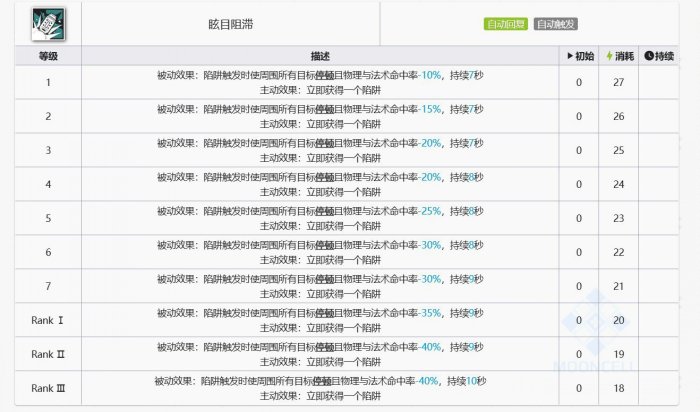Click the -25% value in level 5 description
The height and width of the screenshot is (412, 700).
(430, 211)
